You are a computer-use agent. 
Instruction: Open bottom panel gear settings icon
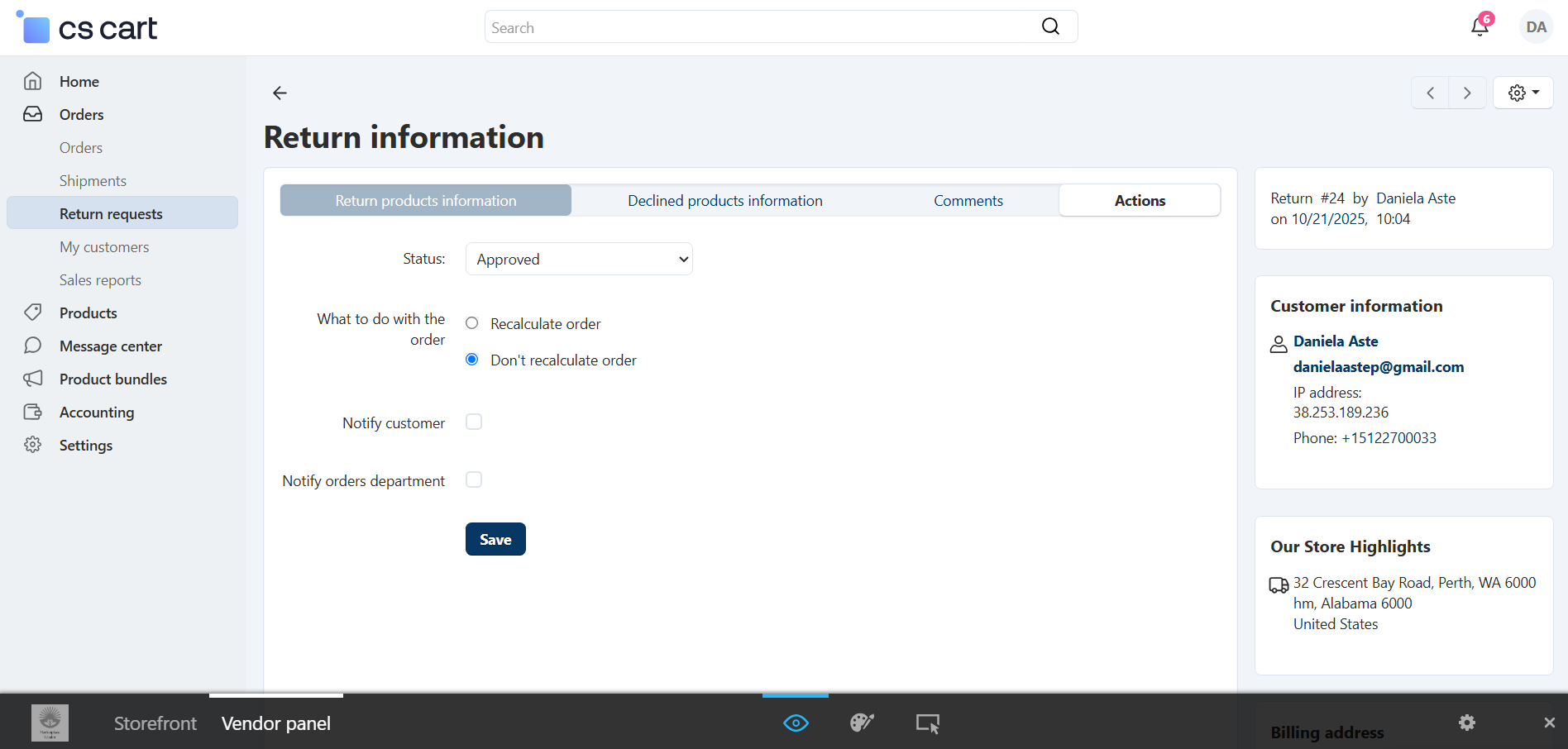[x=1467, y=723]
